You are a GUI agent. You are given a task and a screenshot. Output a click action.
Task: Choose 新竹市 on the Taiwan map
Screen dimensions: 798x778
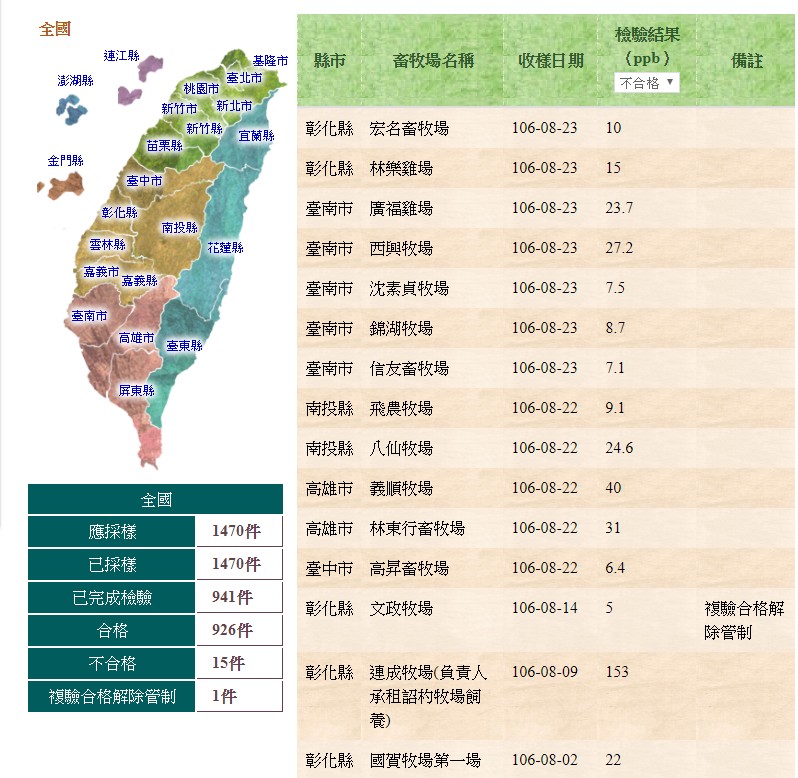179,108
